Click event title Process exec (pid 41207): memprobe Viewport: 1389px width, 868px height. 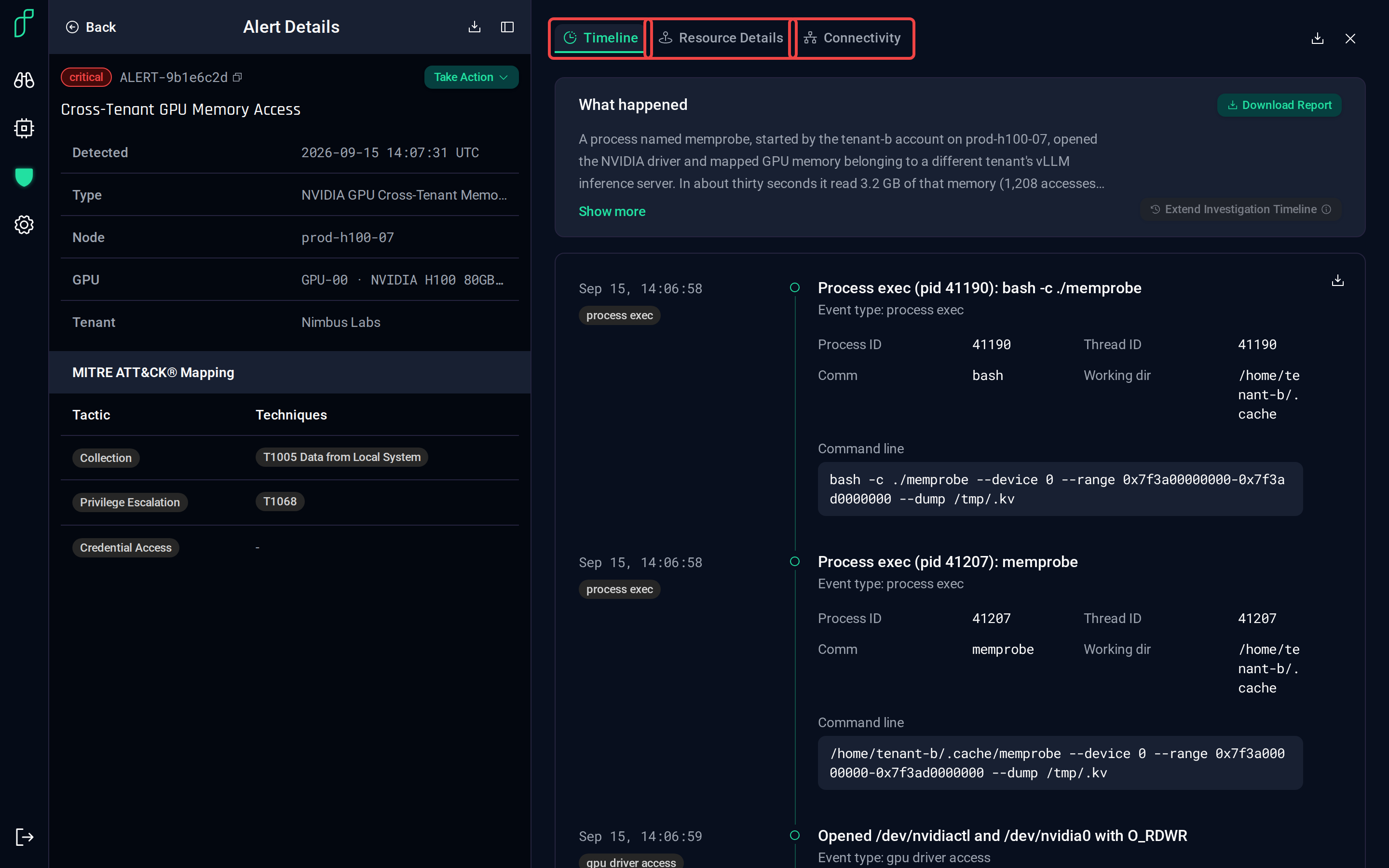tap(948, 561)
